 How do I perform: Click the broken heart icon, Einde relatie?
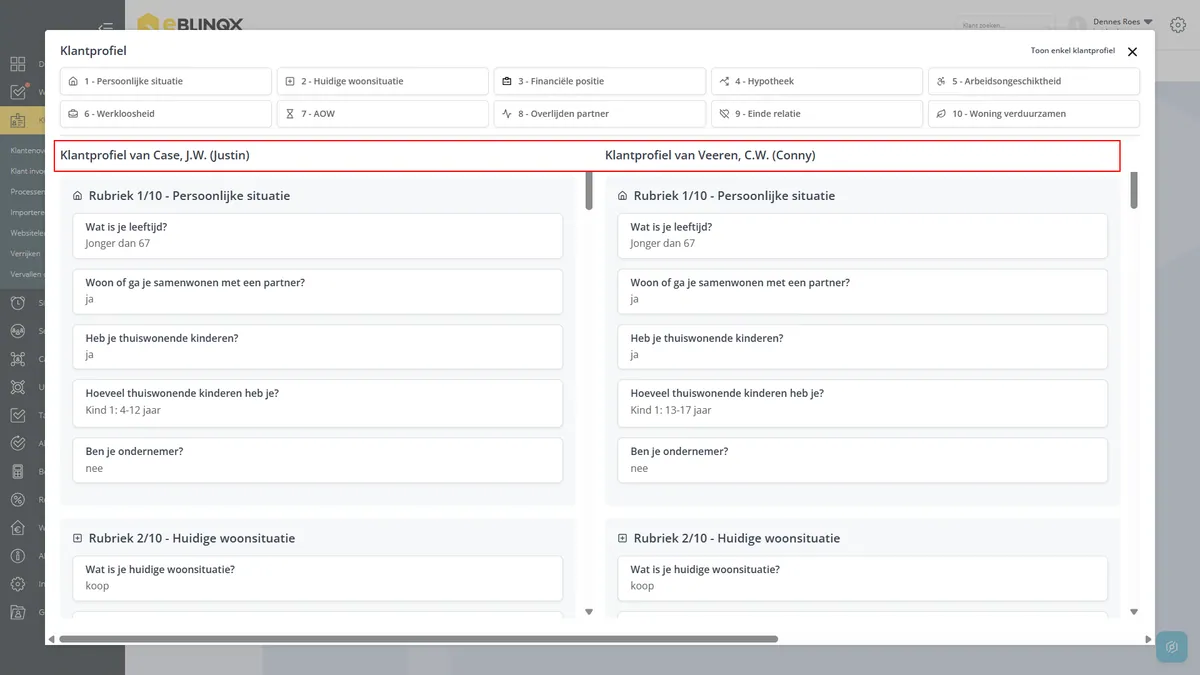coord(724,114)
